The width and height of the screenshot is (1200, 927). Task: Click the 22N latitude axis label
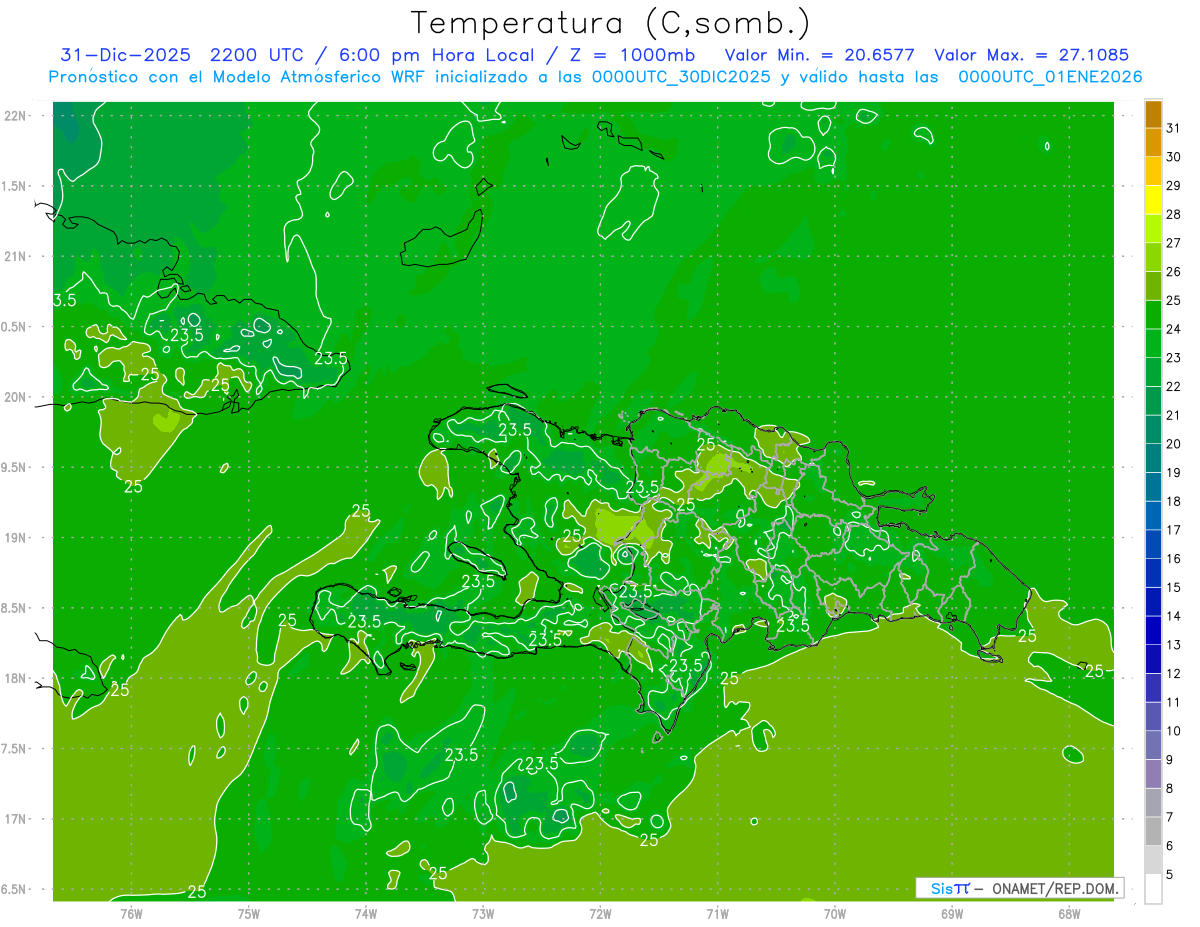click(16, 116)
